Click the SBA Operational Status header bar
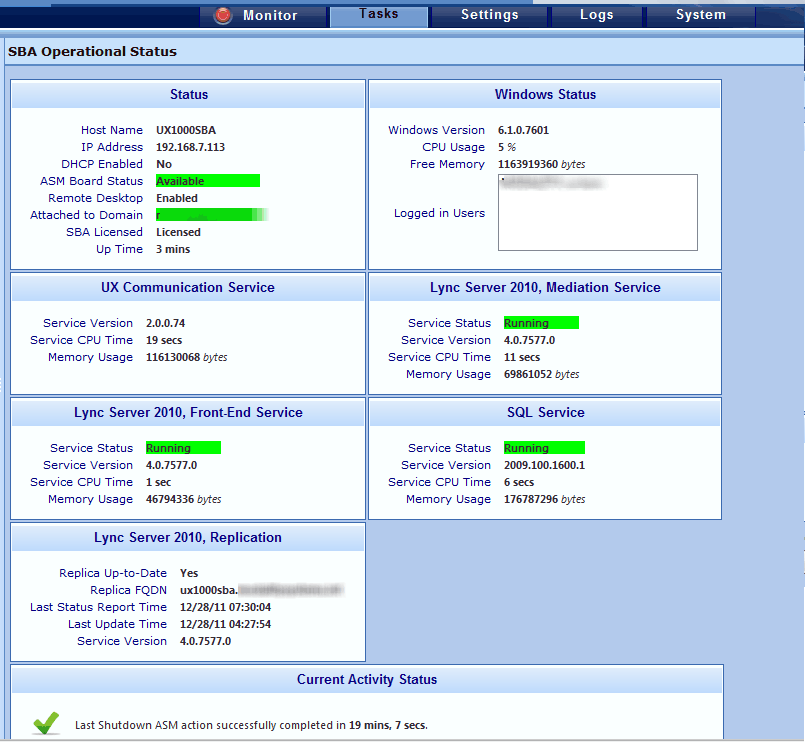Screen dimensions: 805x742 click(x=95, y=51)
